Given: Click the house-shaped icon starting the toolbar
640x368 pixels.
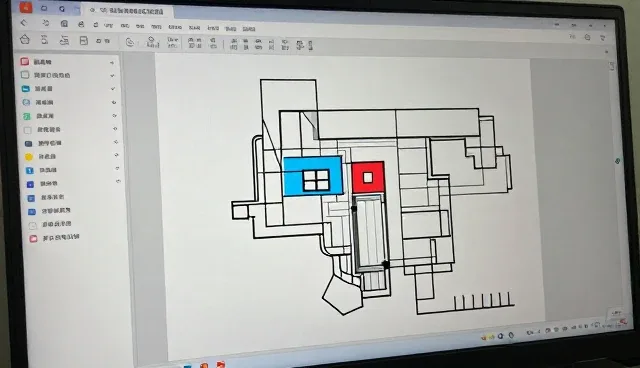Looking at the screenshot, I should 25,40.
